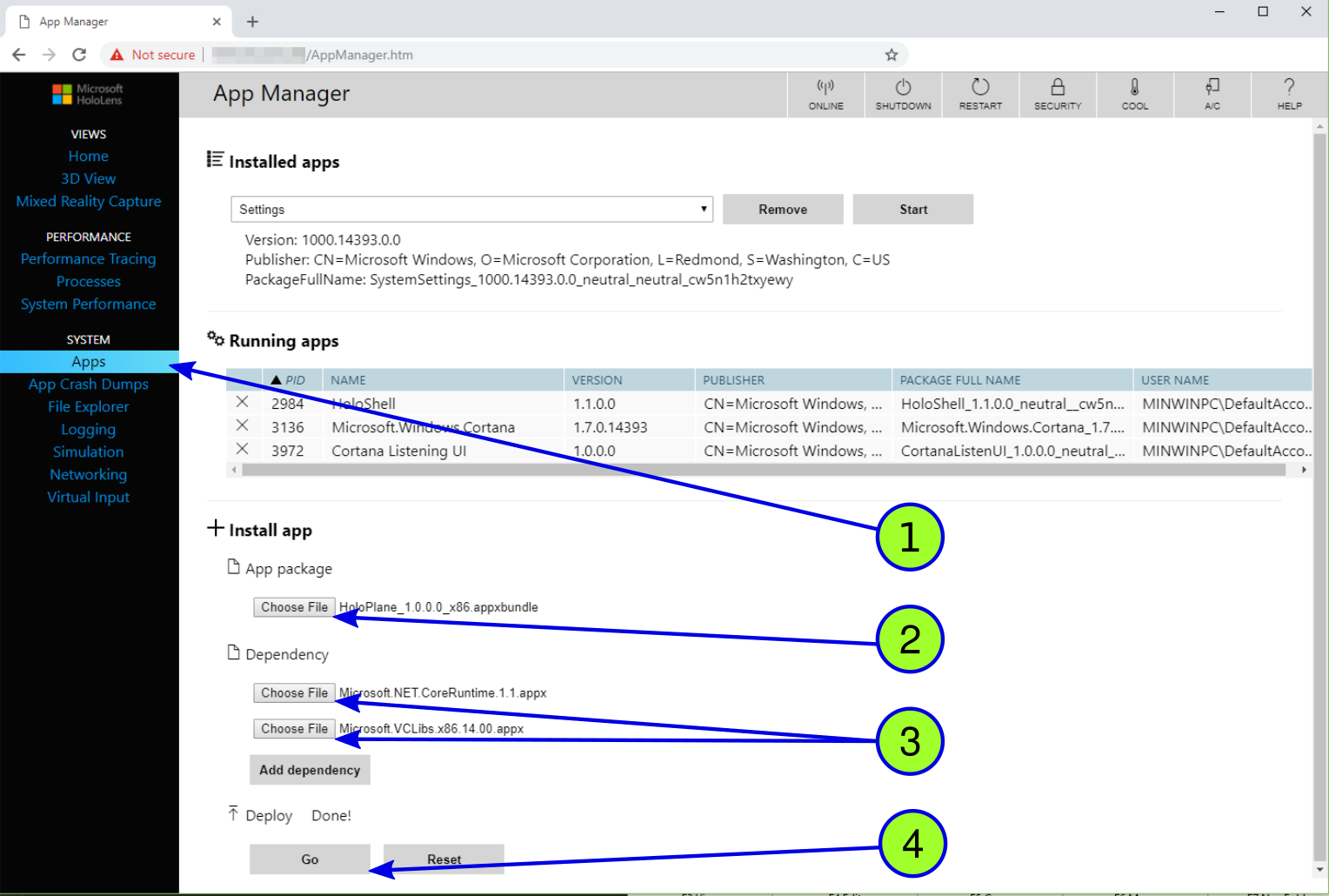Open the Networking page
The image size is (1329, 896).
pos(89,475)
